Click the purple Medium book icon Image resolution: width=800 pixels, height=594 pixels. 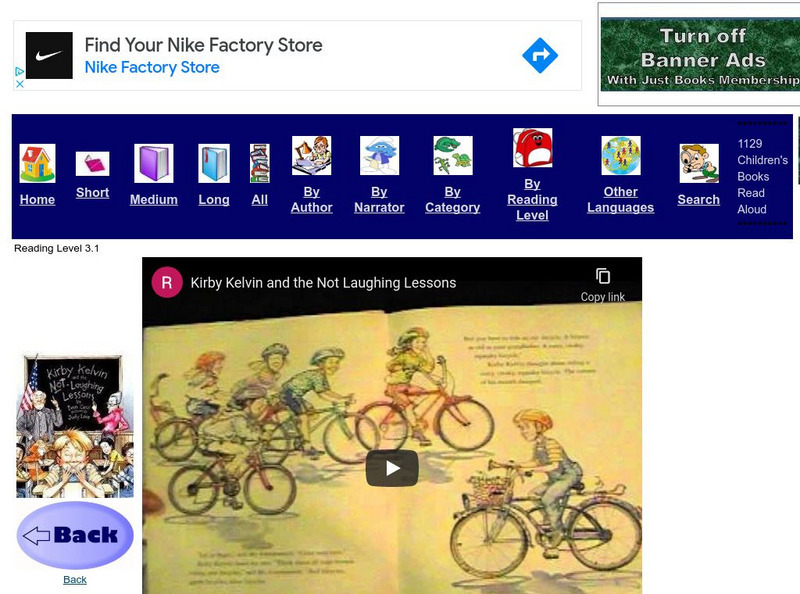tap(154, 164)
